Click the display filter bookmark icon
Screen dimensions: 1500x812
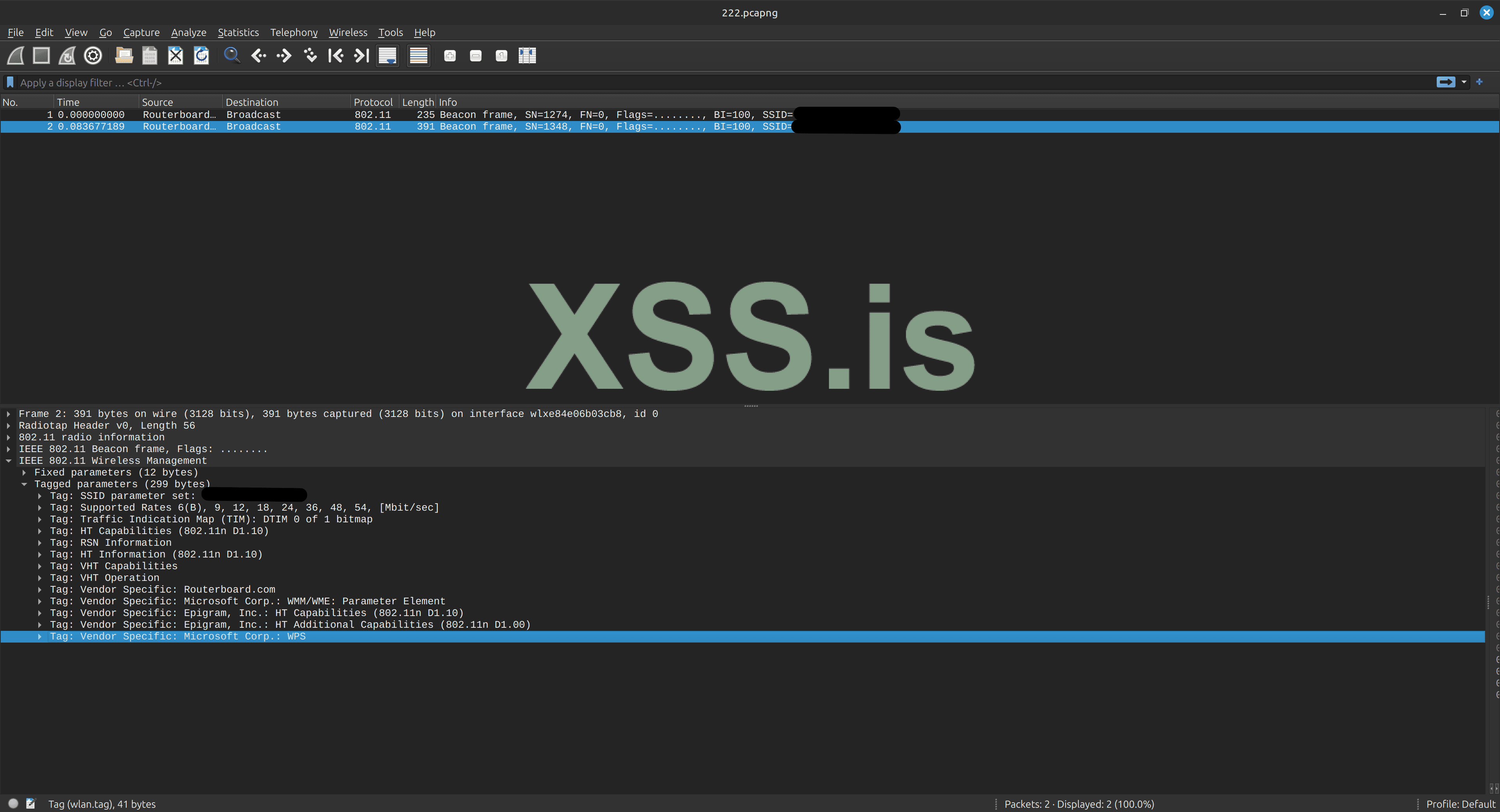click(x=10, y=83)
